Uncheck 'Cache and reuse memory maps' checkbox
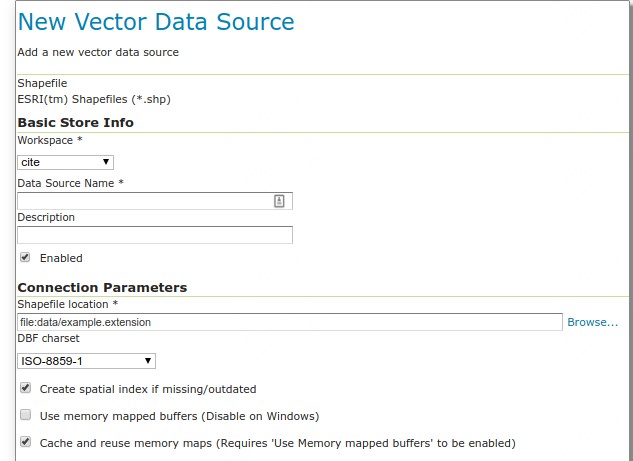633x461 pixels. coord(25,442)
